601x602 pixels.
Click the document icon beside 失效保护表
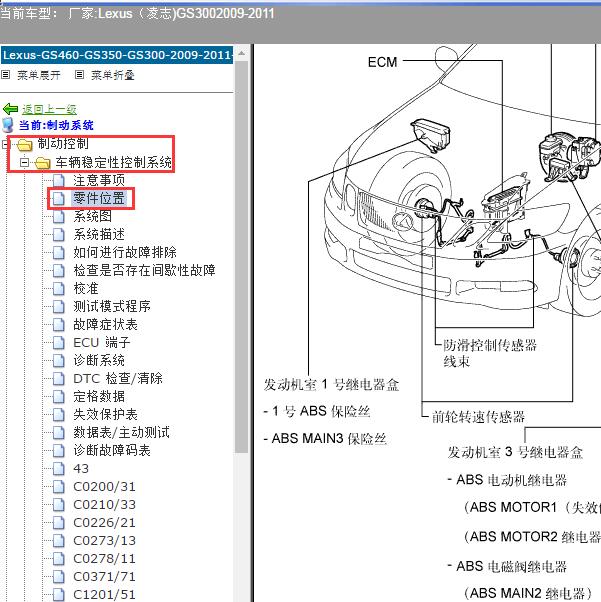[x=58, y=415]
